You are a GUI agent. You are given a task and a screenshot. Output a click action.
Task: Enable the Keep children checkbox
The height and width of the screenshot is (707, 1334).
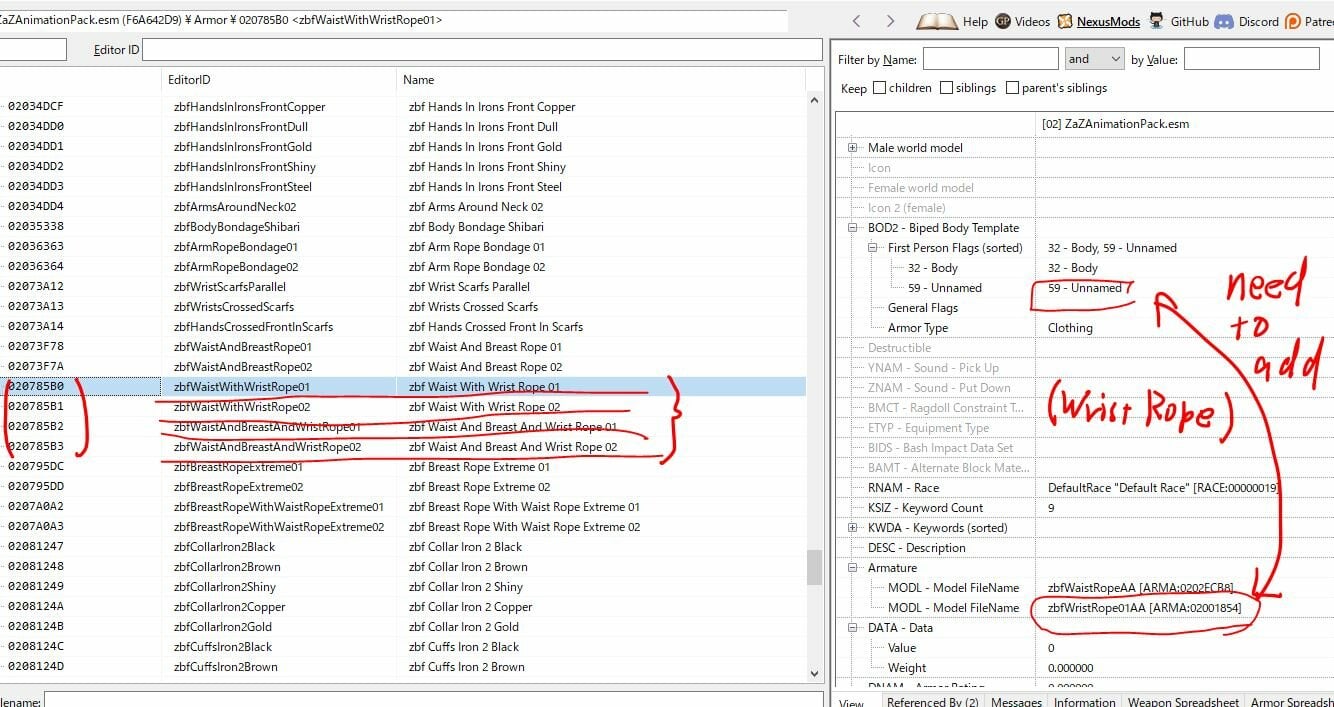click(879, 87)
